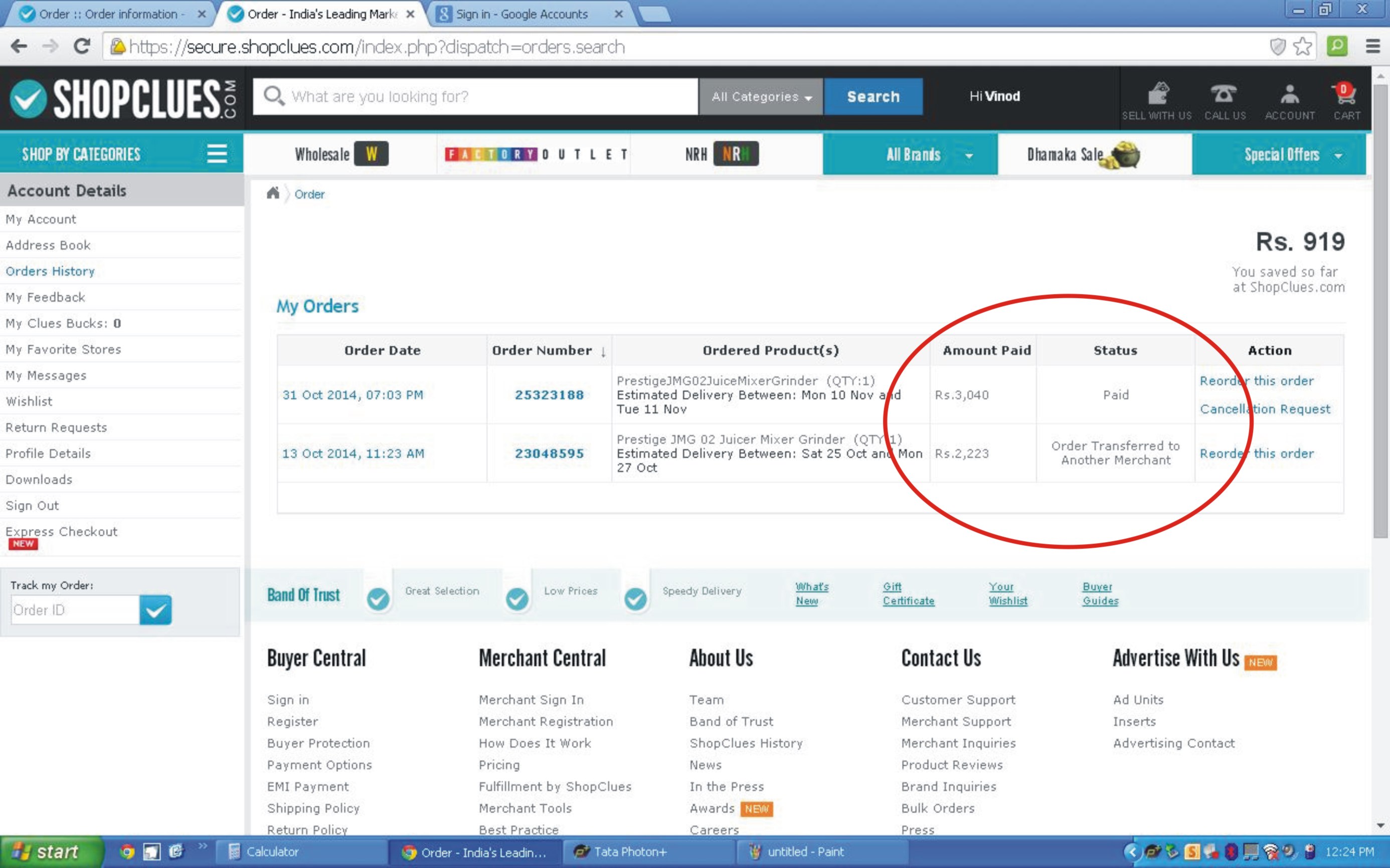The height and width of the screenshot is (868, 1390).
Task: Click Sign Out in sidebar
Action: (32, 506)
